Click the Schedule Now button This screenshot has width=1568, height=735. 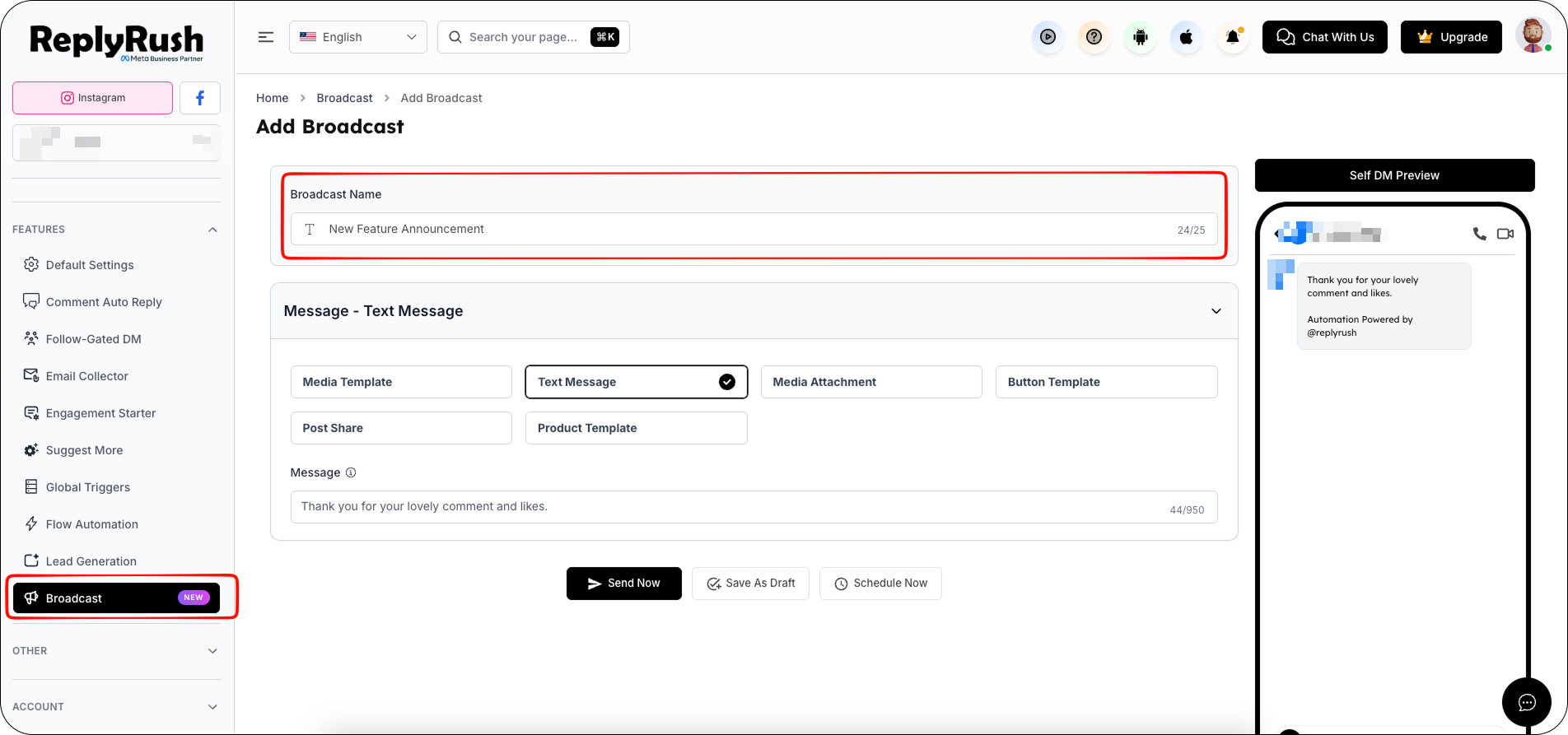tap(880, 584)
